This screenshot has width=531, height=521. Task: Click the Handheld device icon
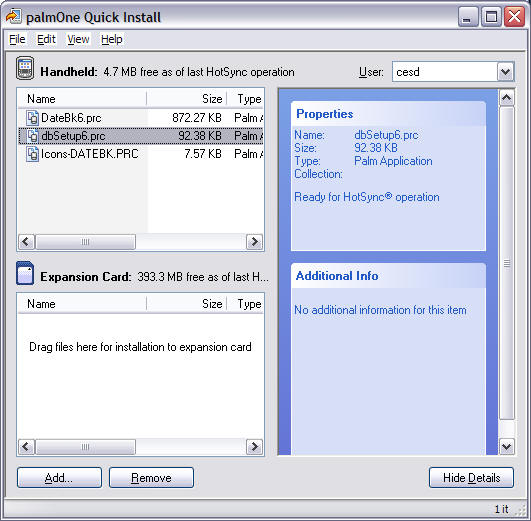[x=25, y=68]
